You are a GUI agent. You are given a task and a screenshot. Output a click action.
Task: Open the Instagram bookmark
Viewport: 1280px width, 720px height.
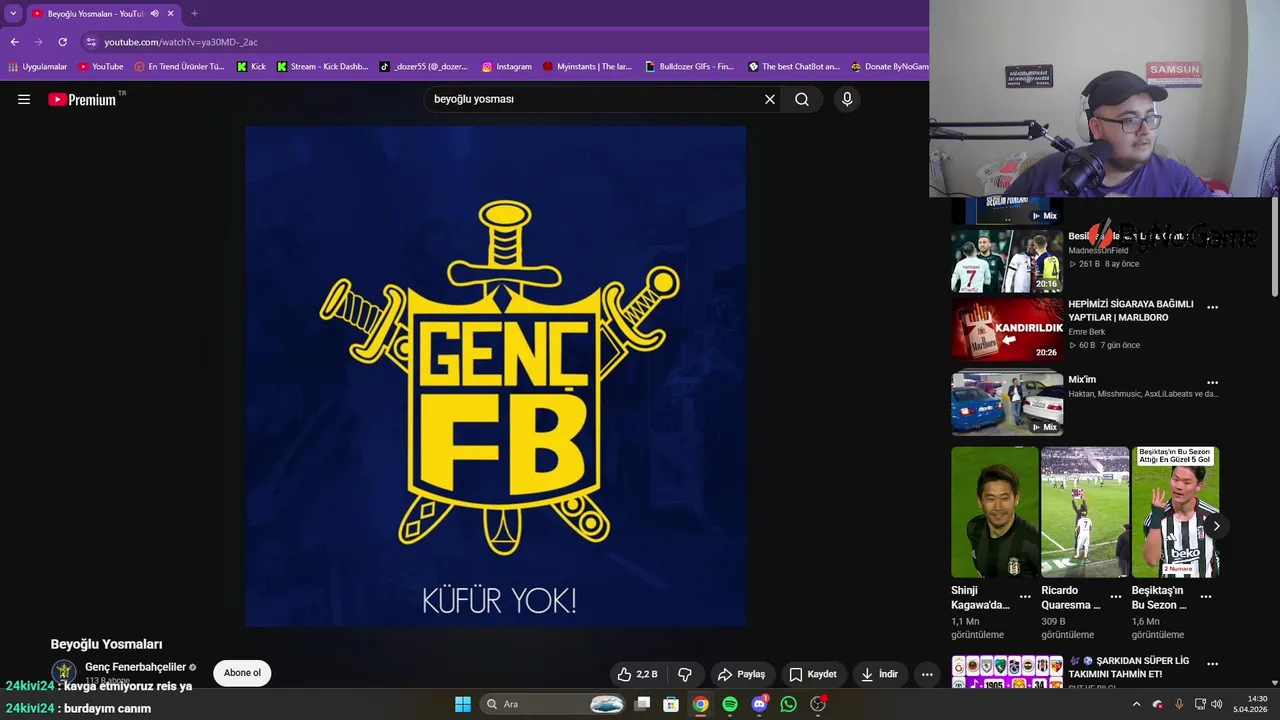click(507, 67)
